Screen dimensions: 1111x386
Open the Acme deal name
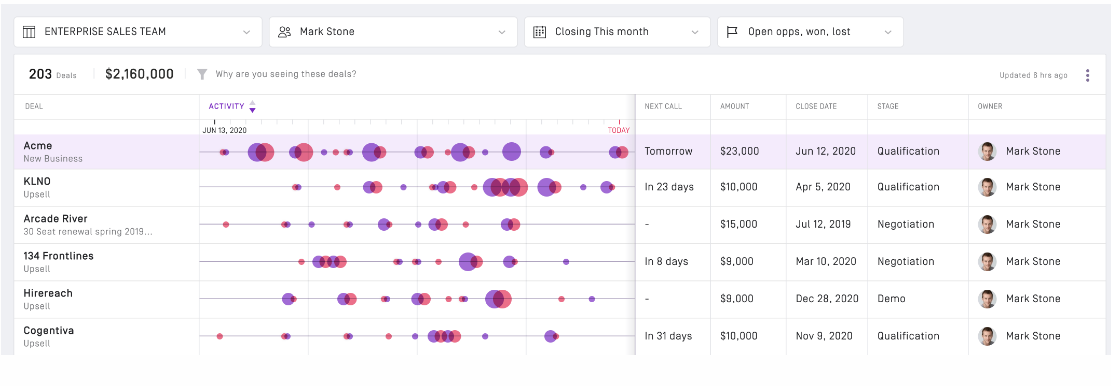(x=38, y=146)
